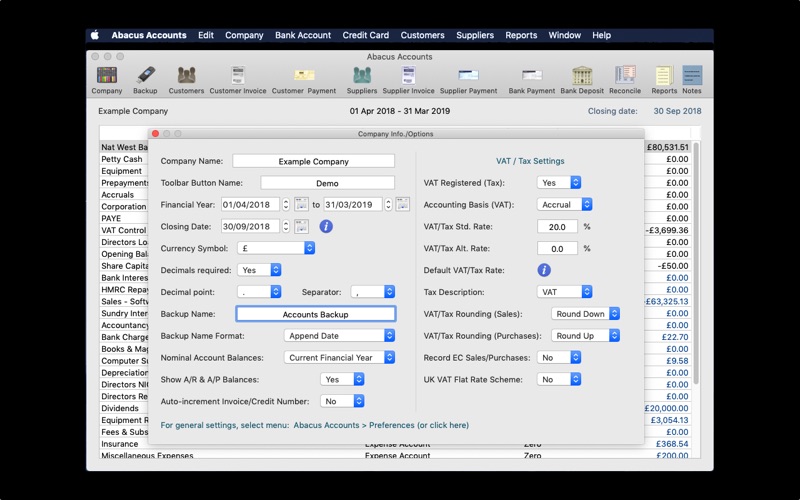The width and height of the screenshot is (800, 500).
Task: Open the Decimals required dropdown
Action: [x=259, y=270]
